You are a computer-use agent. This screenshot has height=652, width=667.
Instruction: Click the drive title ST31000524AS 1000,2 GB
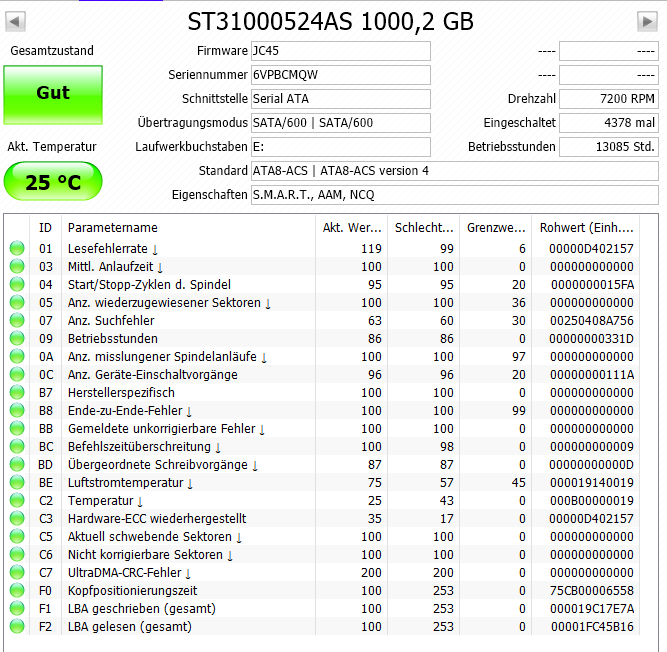(x=331, y=21)
